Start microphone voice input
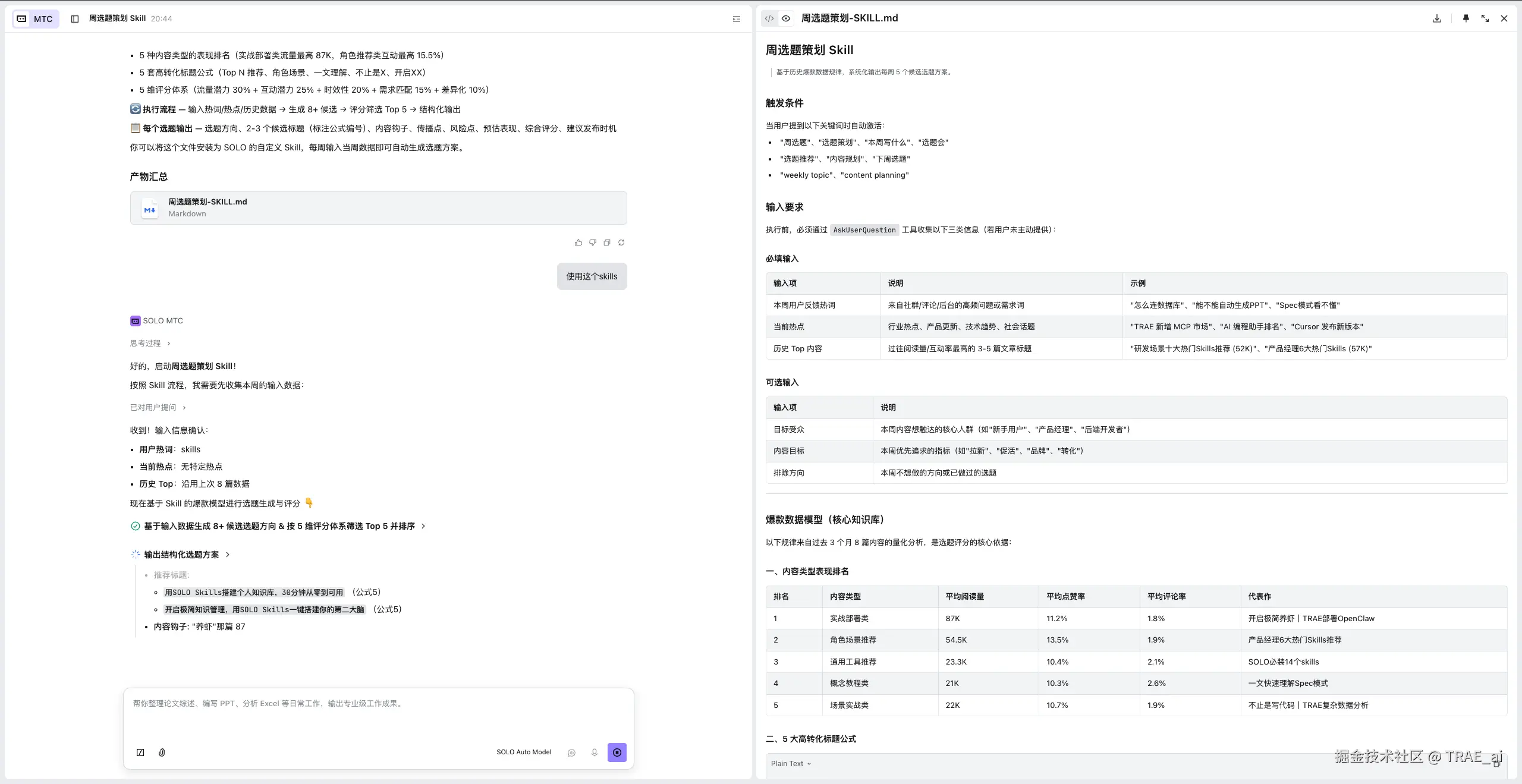Viewport: 1522px width, 784px height. (594, 752)
